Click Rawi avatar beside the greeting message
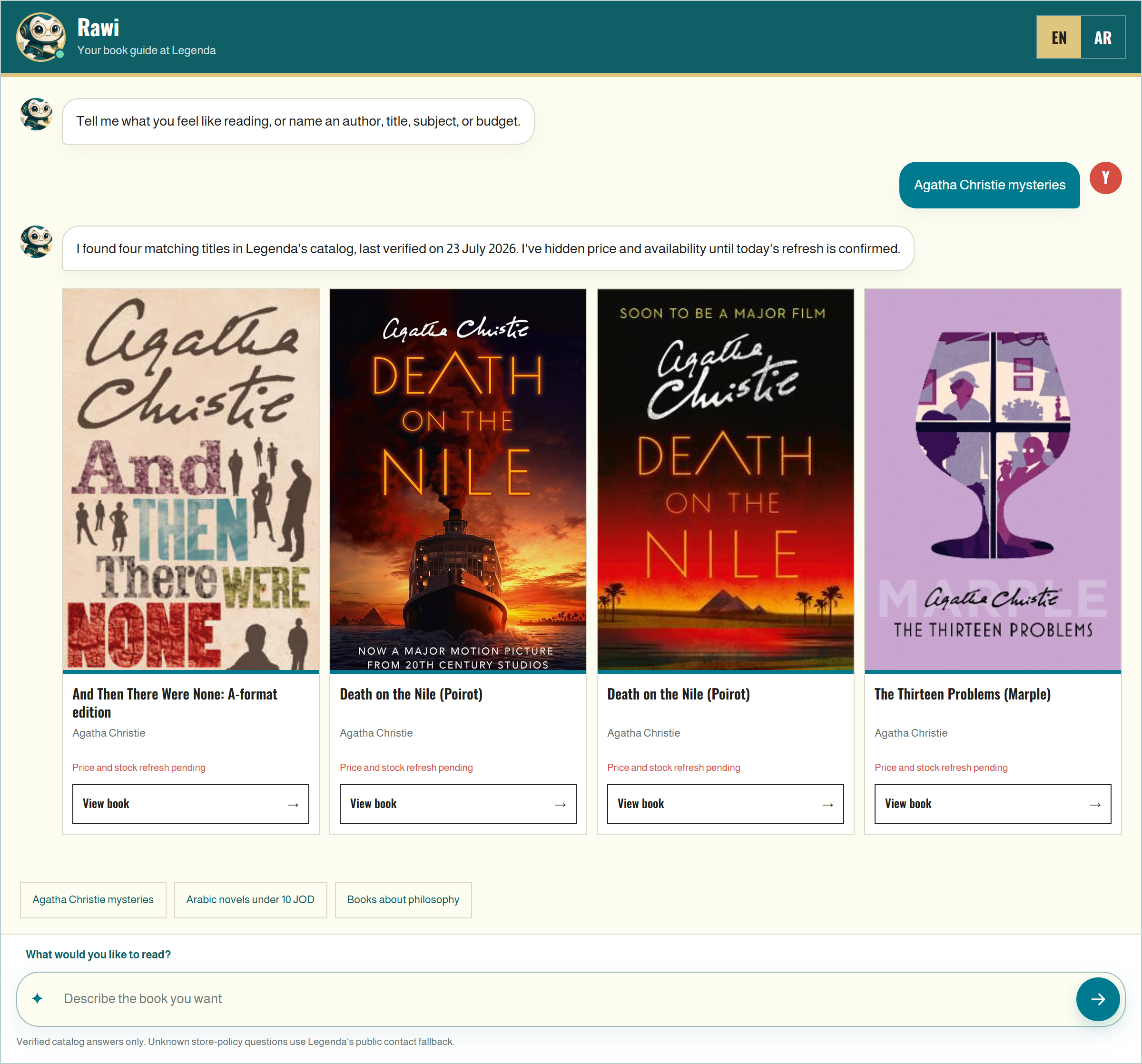Viewport: 1142px width, 1064px height. click(x=36, y=114)
